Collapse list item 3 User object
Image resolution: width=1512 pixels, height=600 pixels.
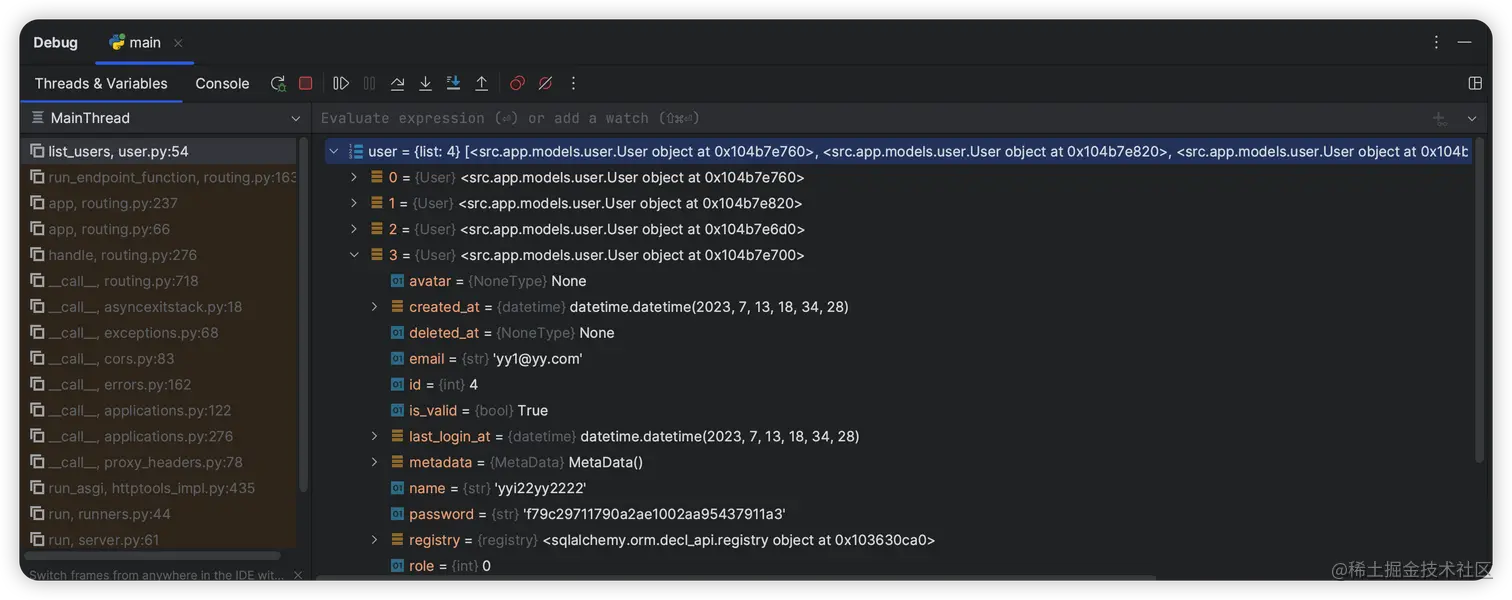(354, 256)
